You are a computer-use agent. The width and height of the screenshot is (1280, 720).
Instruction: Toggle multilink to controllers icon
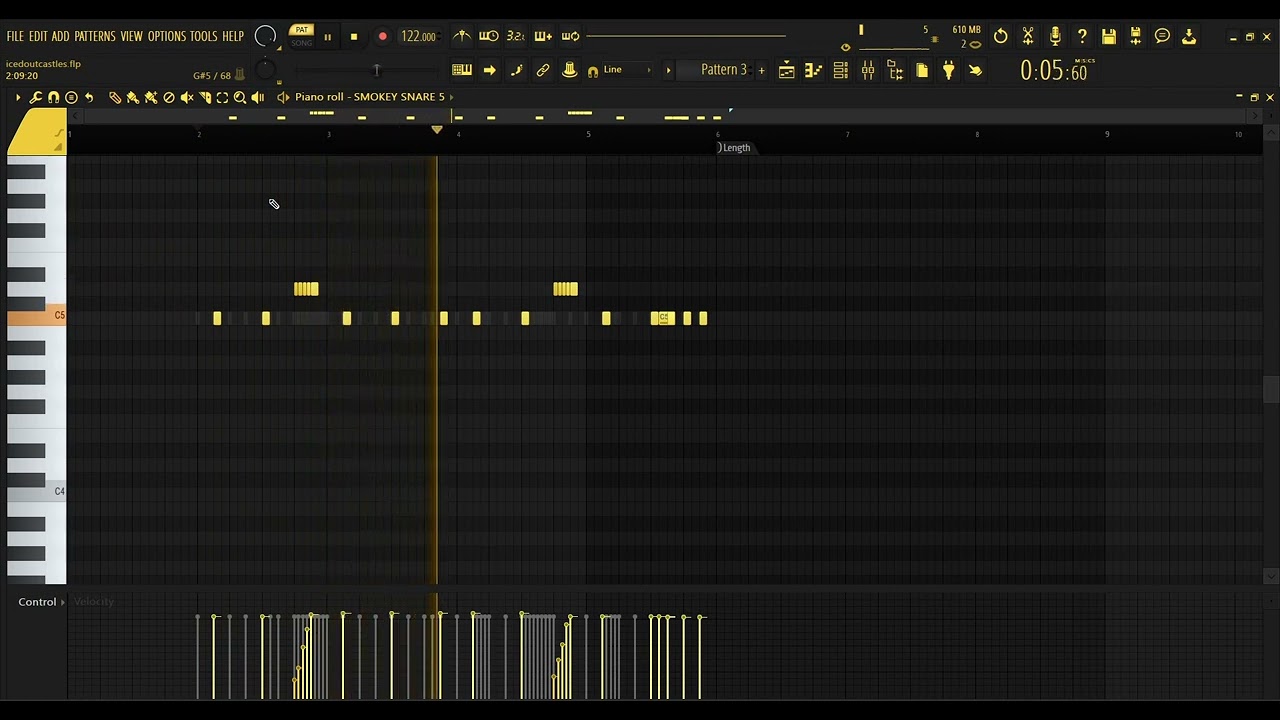(x=570, y=70)
